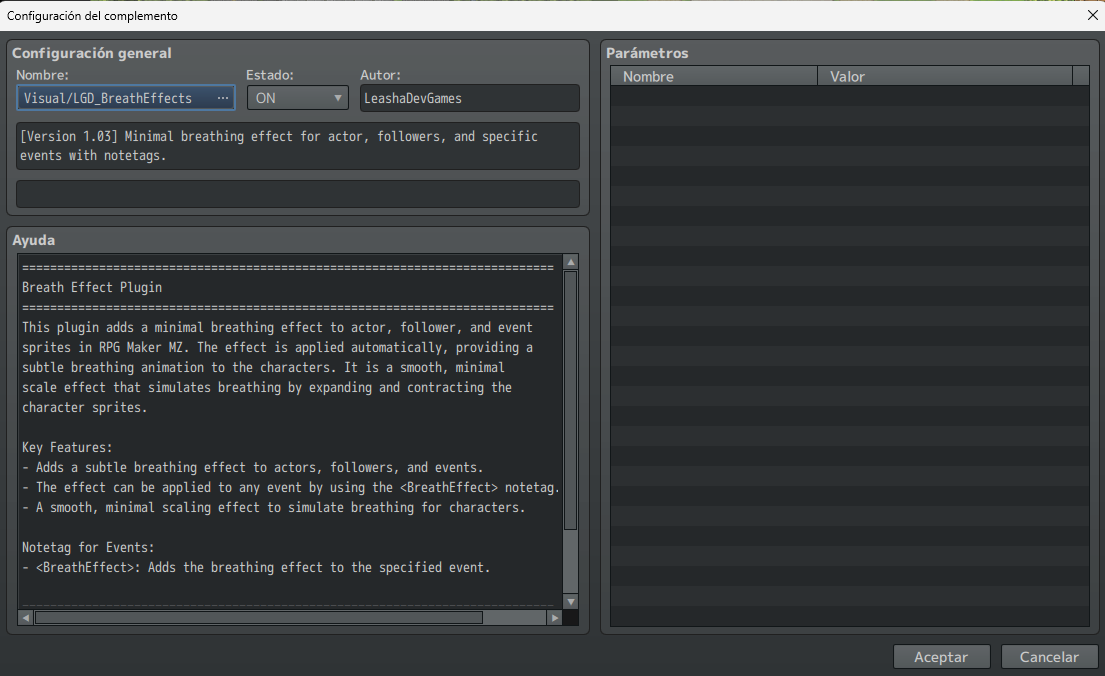Click the Ayuda scroll down arrow

coord(571,601)
